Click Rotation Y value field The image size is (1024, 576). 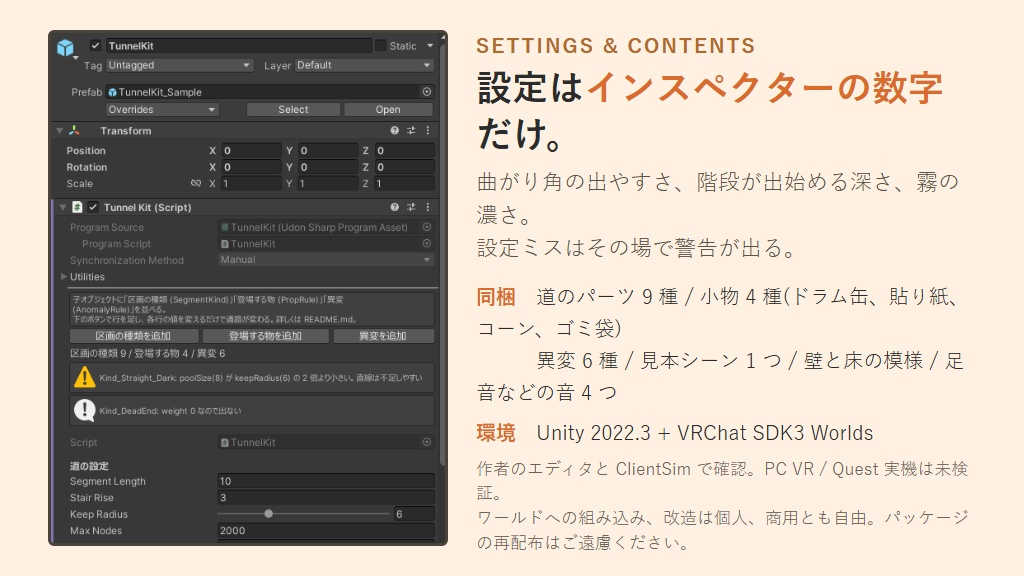[328, 167]
